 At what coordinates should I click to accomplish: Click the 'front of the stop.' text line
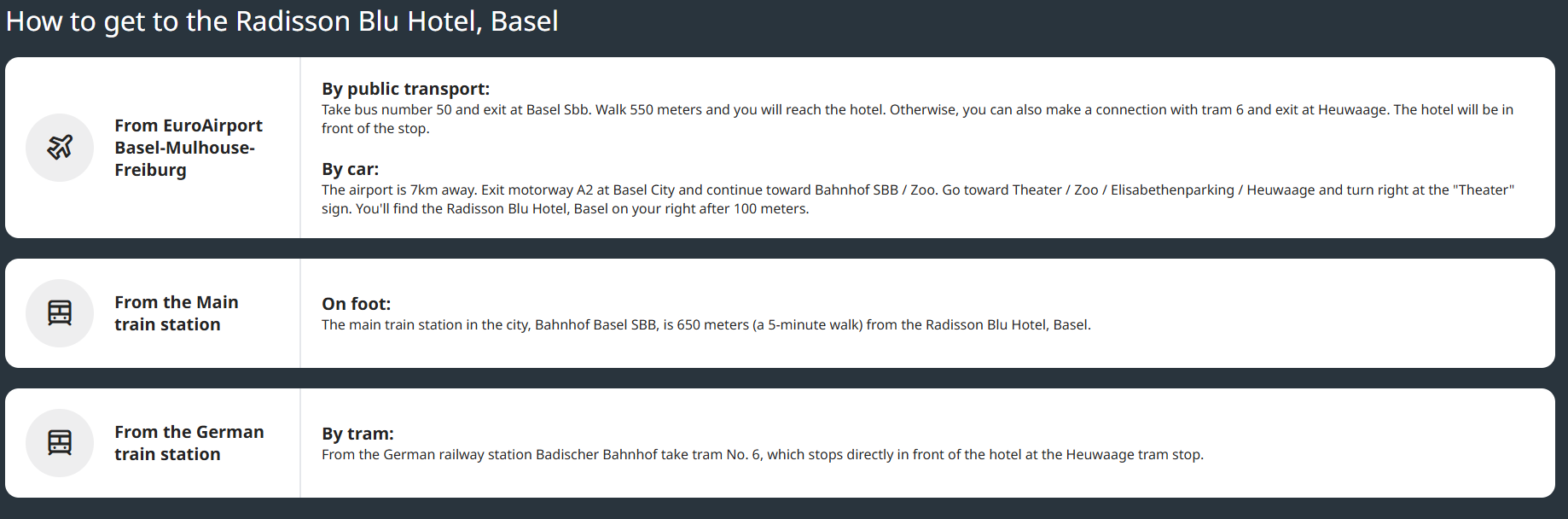(x=375, y=129)
